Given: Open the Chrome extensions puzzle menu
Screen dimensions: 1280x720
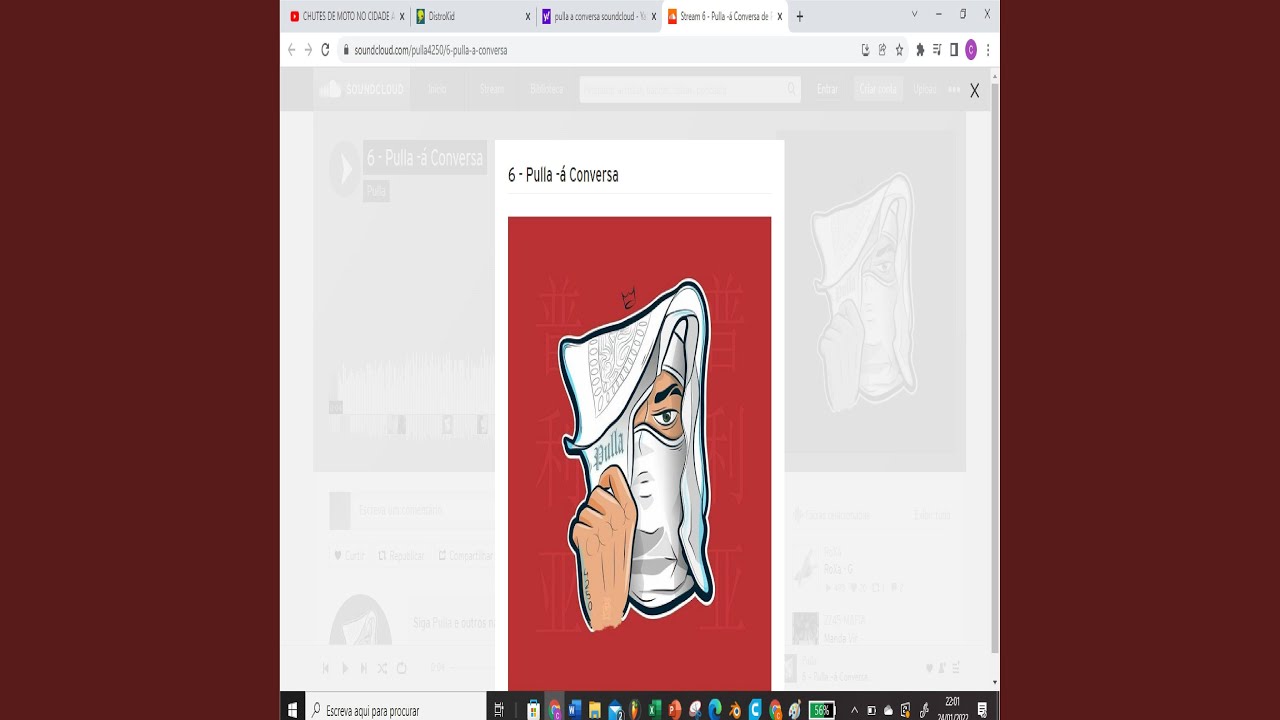Looking at the screenshot, I should tap(920, 49).
